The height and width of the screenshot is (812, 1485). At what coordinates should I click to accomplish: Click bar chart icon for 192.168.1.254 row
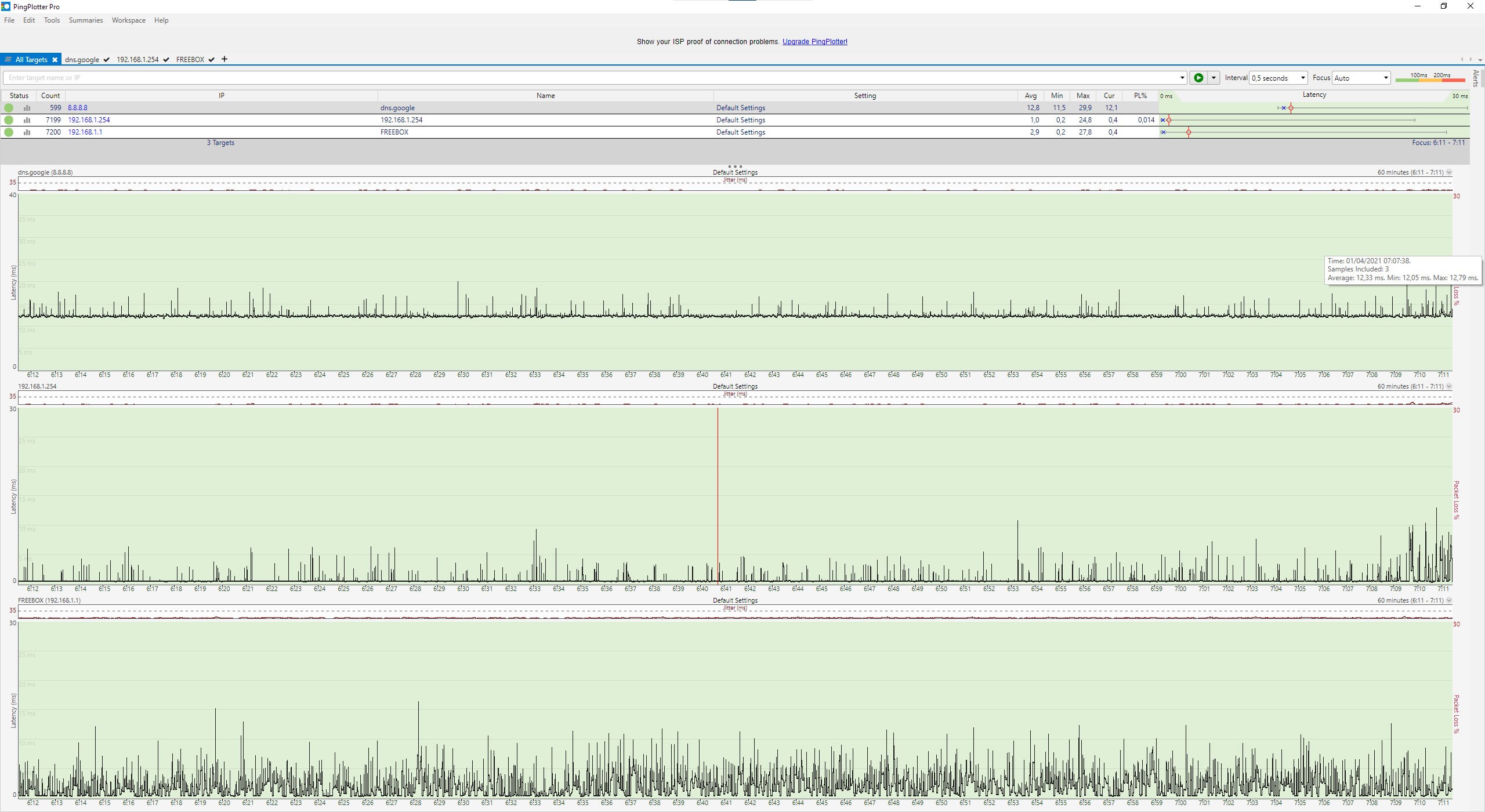[27, 120]
